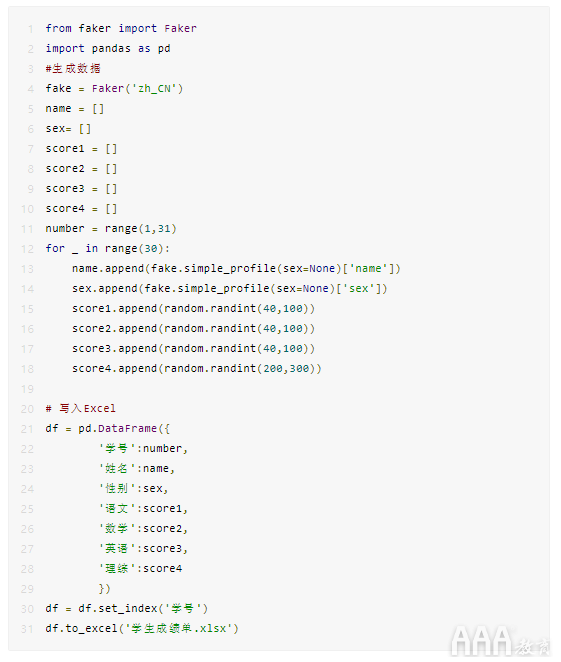Click line number 21 in gutter

[x=27, y=429]
